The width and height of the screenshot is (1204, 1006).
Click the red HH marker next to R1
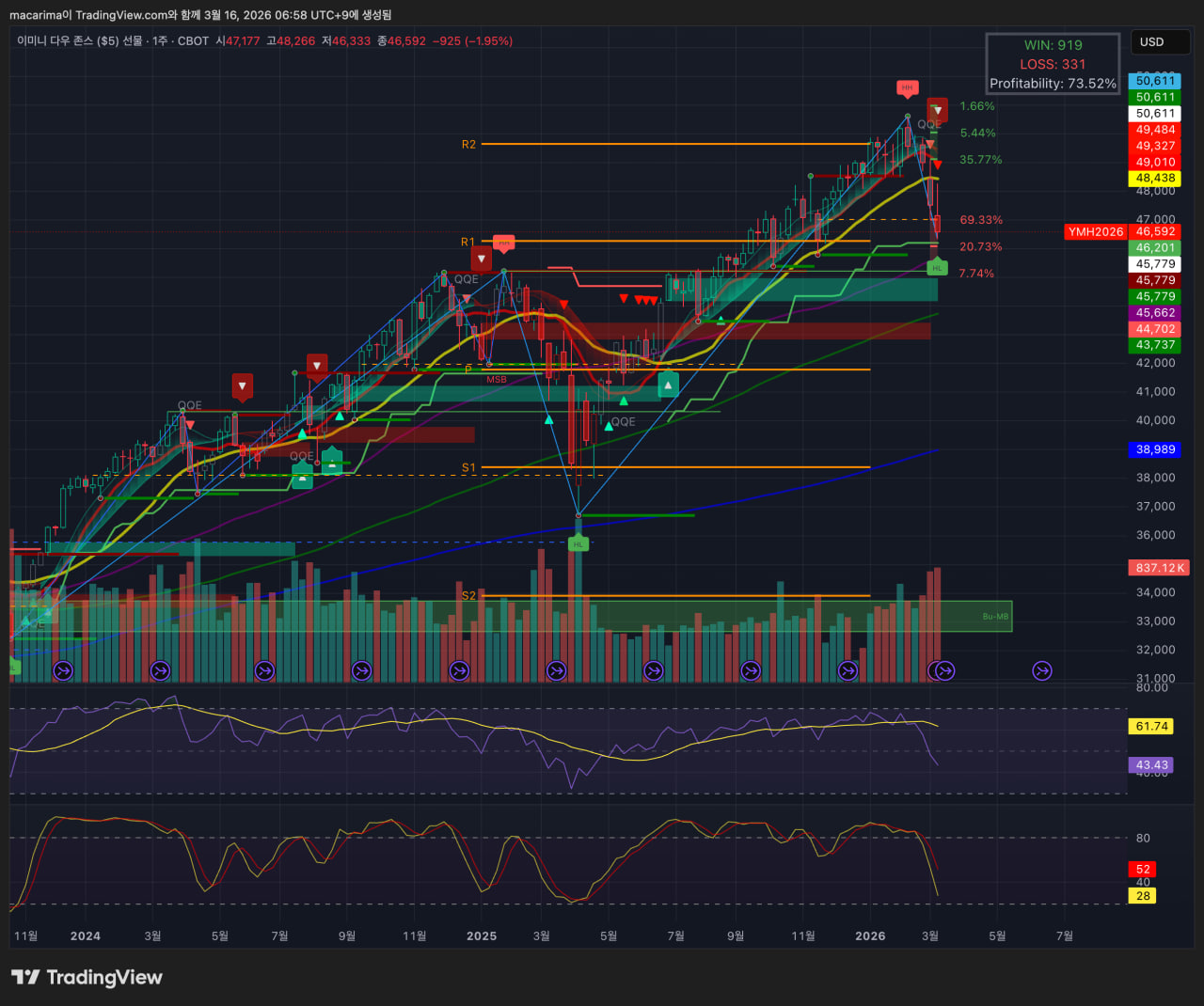pyautogui.click(x=504, y=243)
